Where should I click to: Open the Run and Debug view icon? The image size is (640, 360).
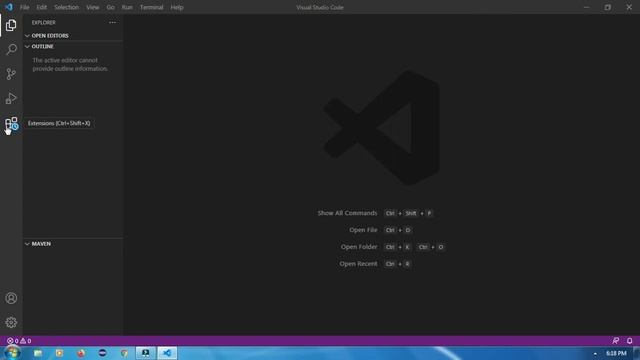click(x=11, y=98)
